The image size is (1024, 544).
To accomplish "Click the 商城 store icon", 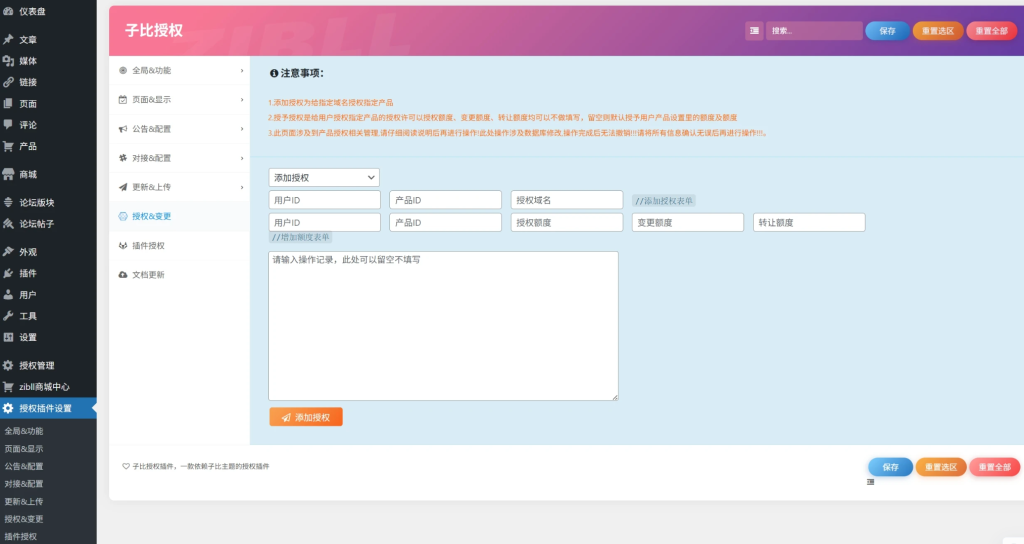I will pyautogui.click(x=8, y=174).
